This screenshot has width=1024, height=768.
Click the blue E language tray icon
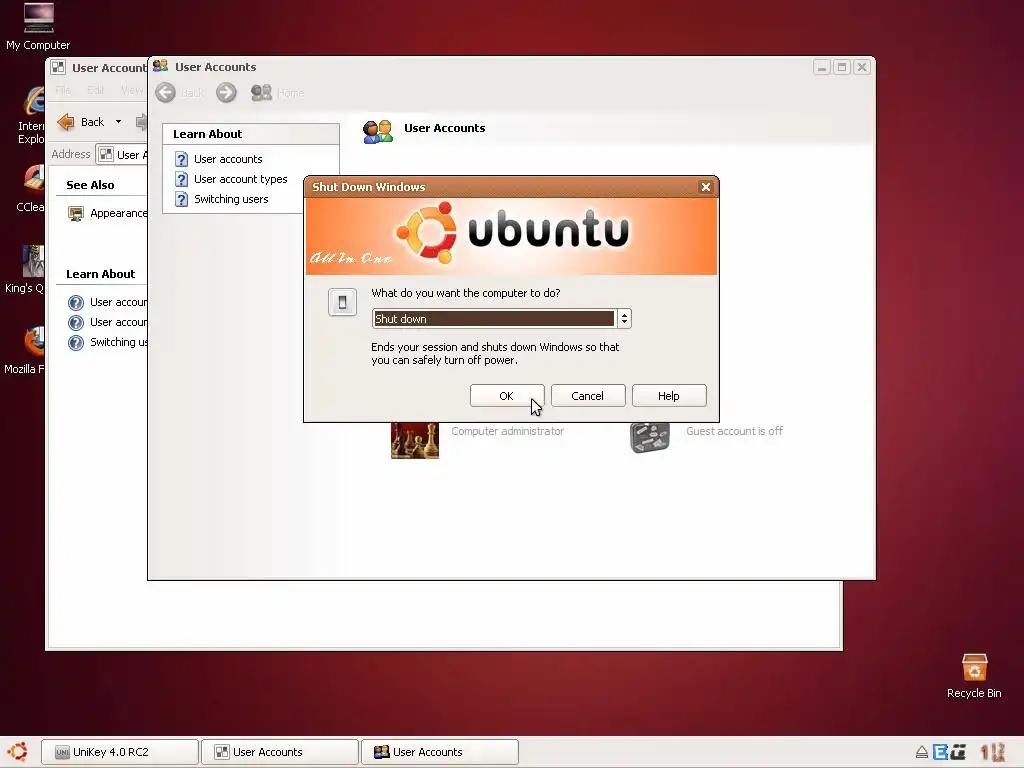tap(940, 752)
